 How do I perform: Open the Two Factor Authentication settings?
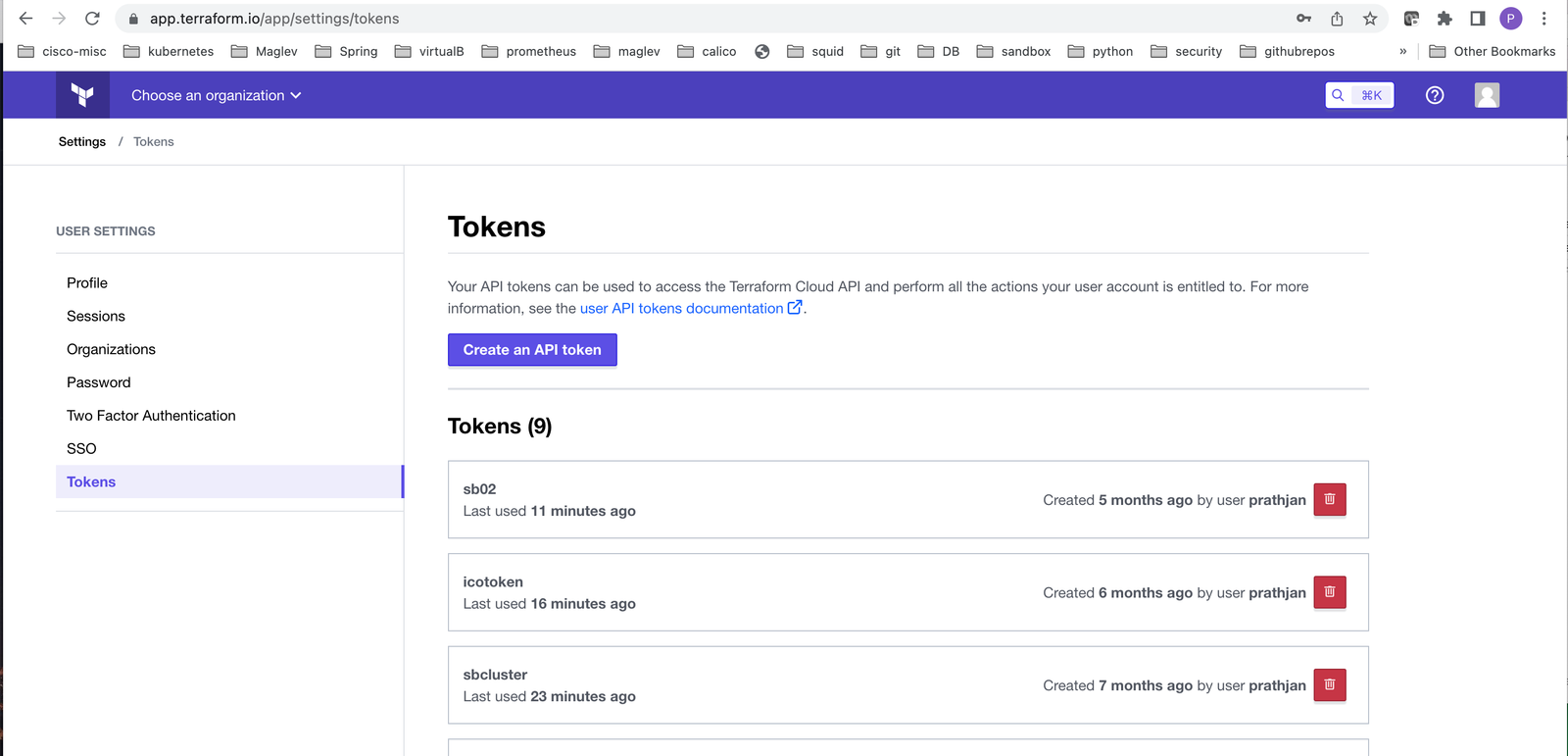point(151,416)
